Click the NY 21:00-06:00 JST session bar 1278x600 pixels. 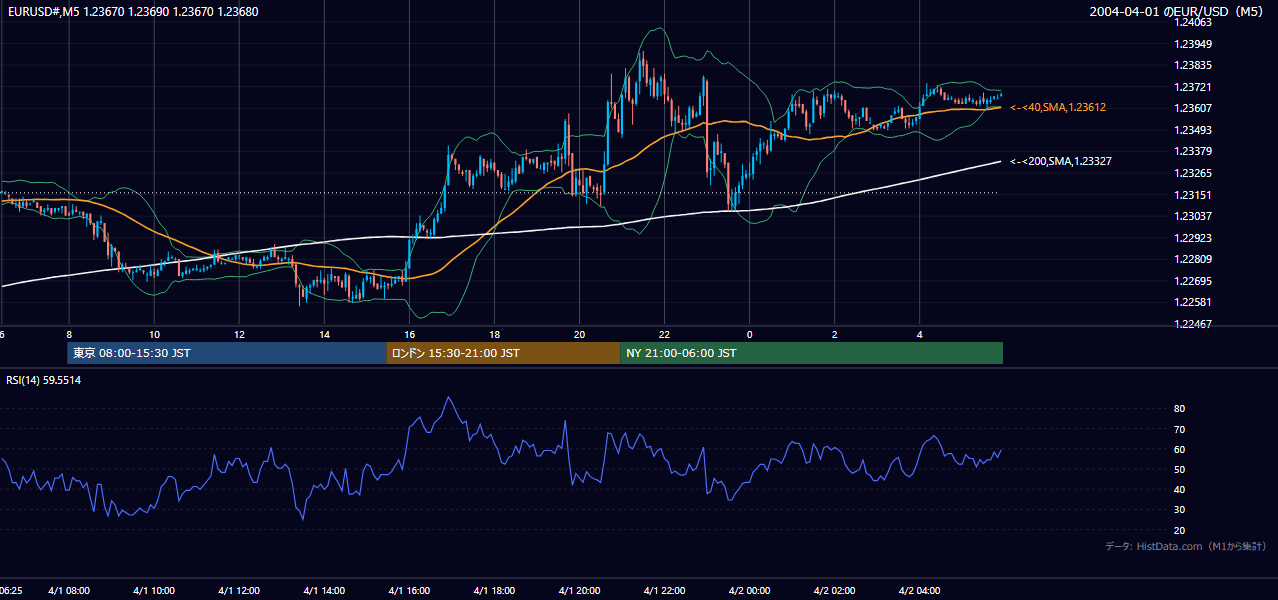(811, 353)
